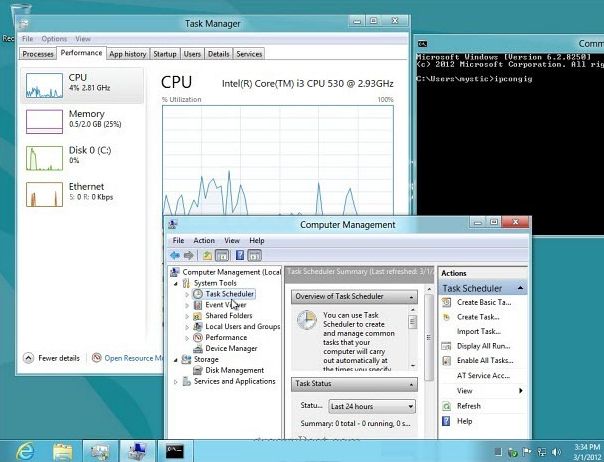
Task: Select the CPU mini graph in Task Manager
Action: [44, 85]
